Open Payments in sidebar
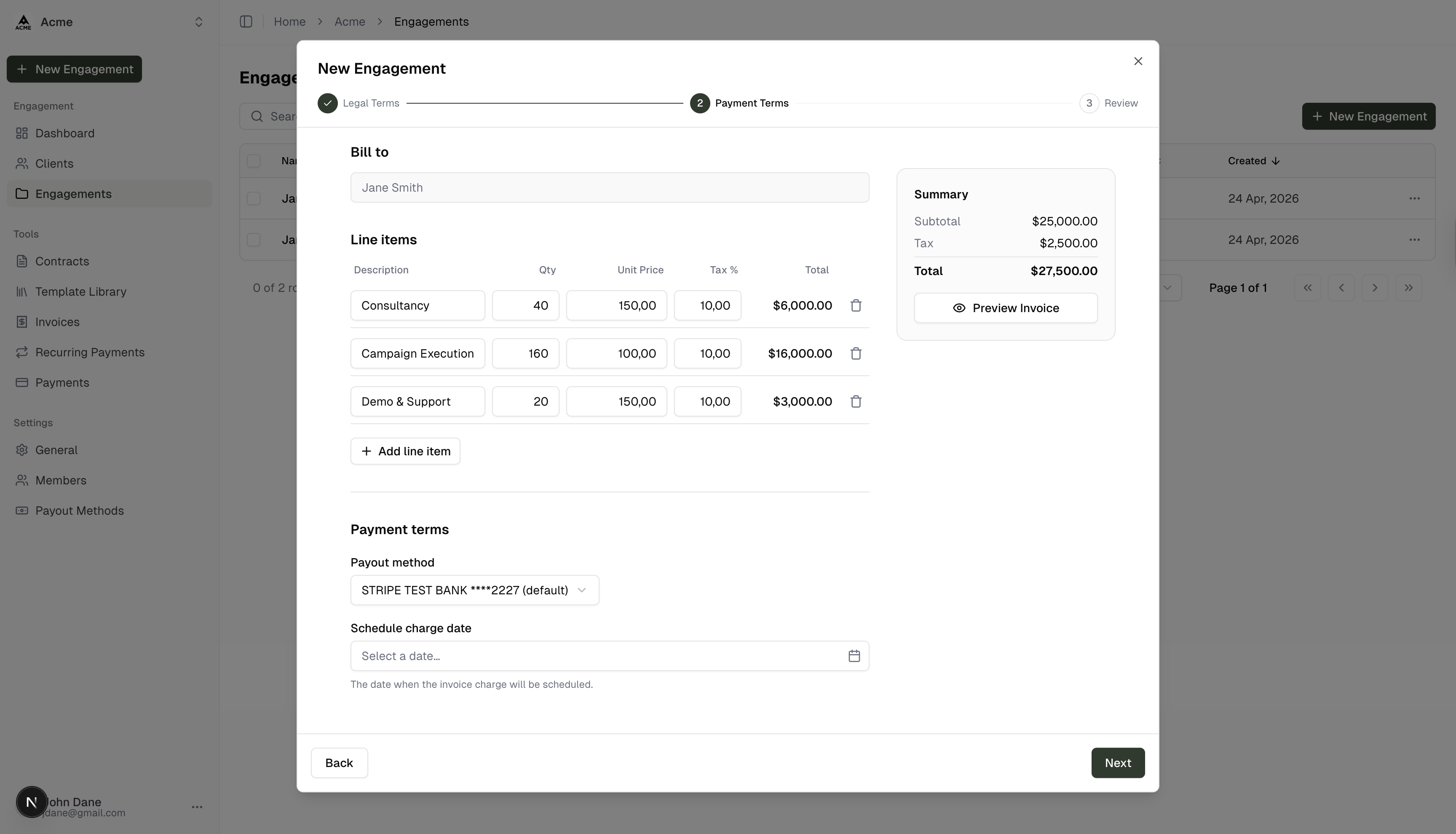This screenshot has height=834, width=1456. point(110,382)
